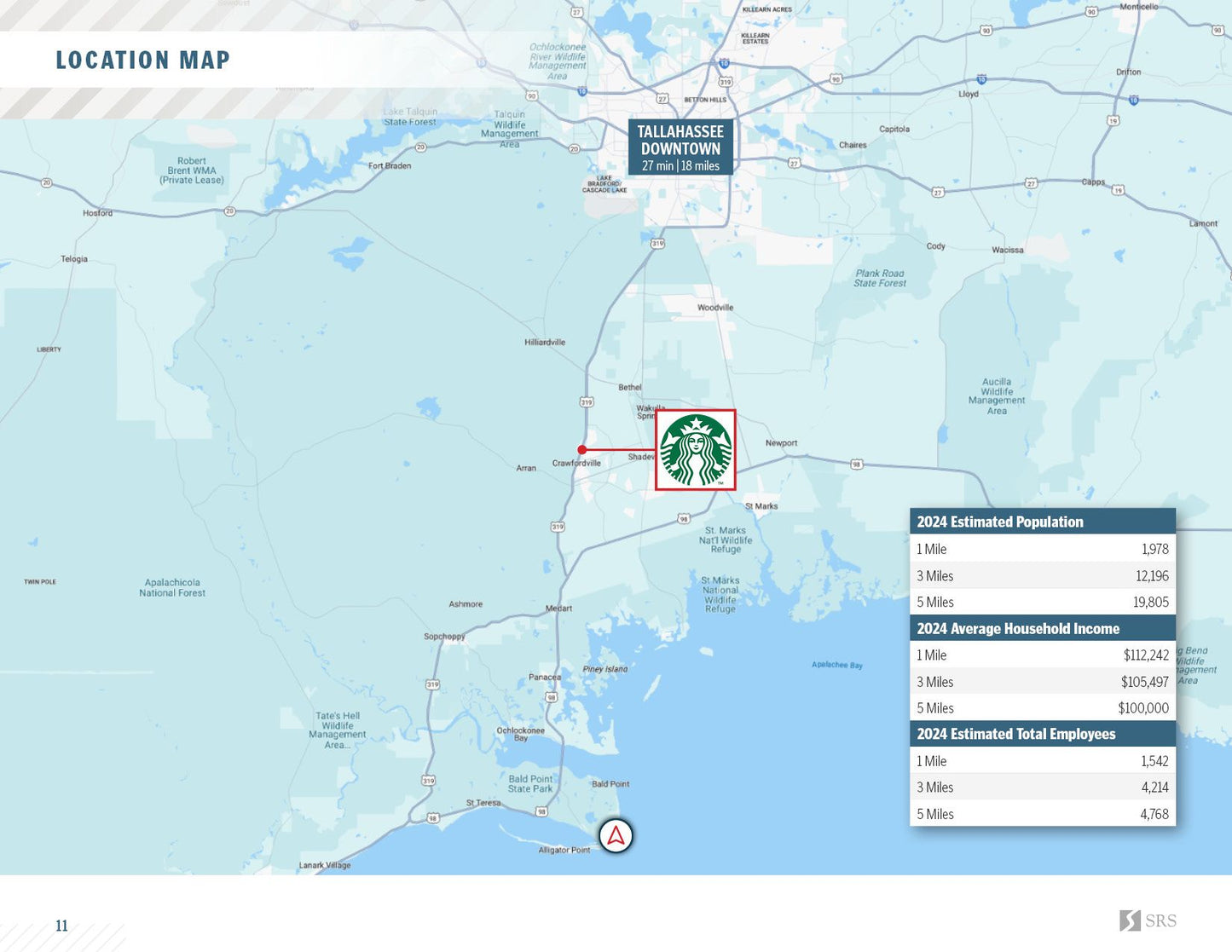Click the Capps map label

coord(1093,182)
